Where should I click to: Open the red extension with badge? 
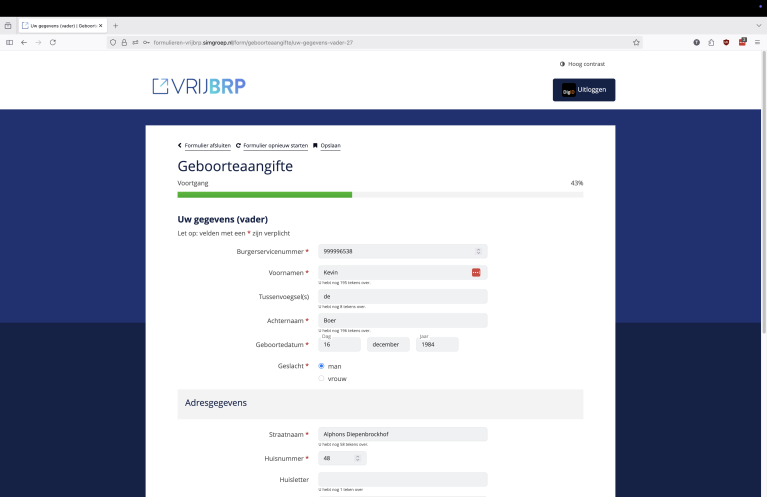click(x=743, y=42)
